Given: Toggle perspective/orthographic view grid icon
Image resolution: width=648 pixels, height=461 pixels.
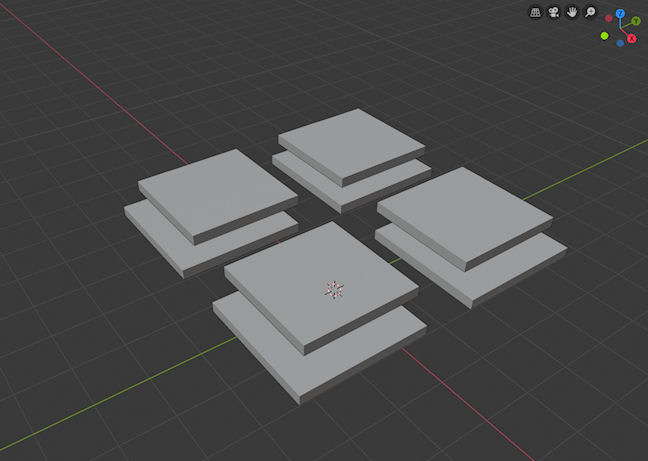Looking at the screenshot, I should point(535,13).
